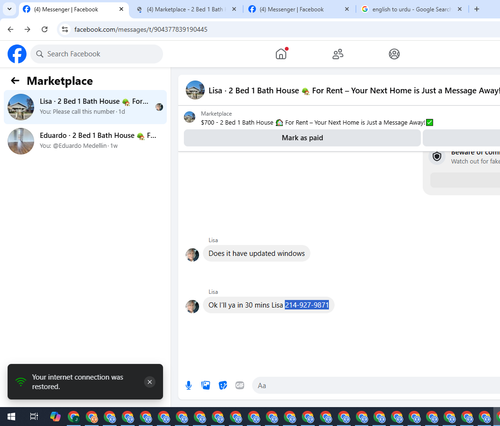500x426 pixels.
Task: Open the tab search dropdown chevron
Action: 9,9
